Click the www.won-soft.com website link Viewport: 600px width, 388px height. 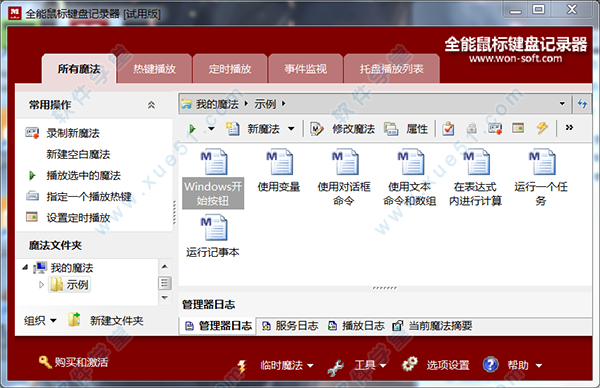click(515, 59)
